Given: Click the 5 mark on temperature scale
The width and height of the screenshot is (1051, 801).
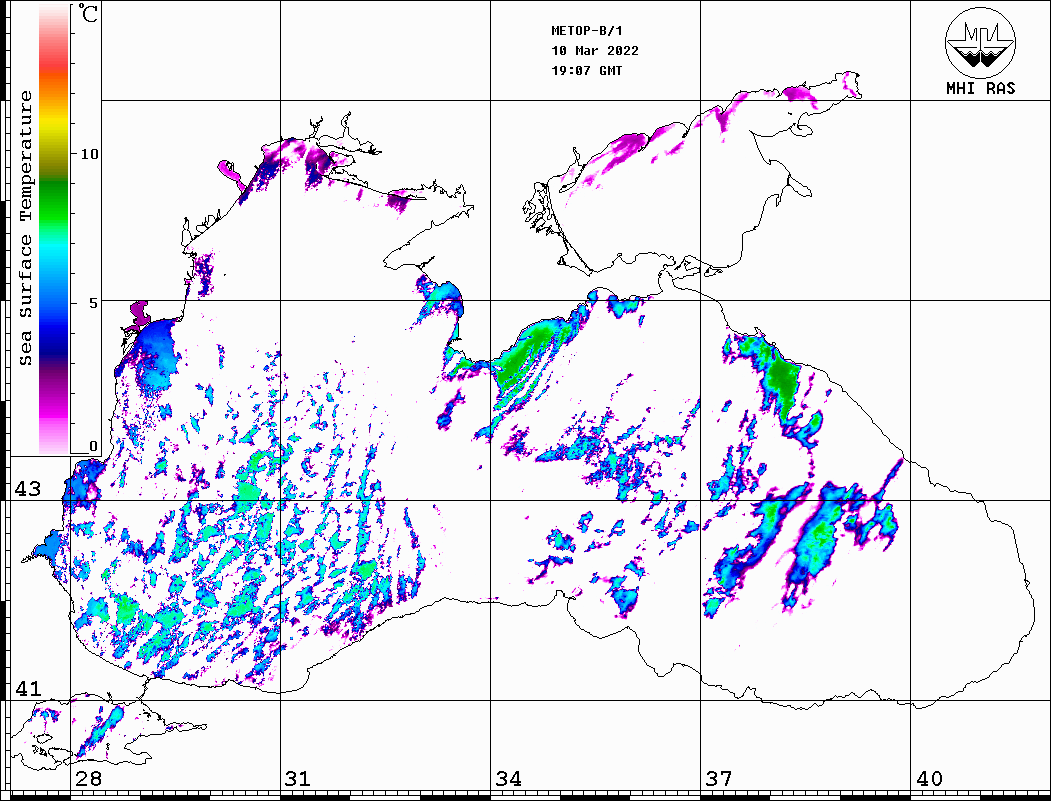Looking at the screenshot, I should pyautogui.click(x=93, y=302).
